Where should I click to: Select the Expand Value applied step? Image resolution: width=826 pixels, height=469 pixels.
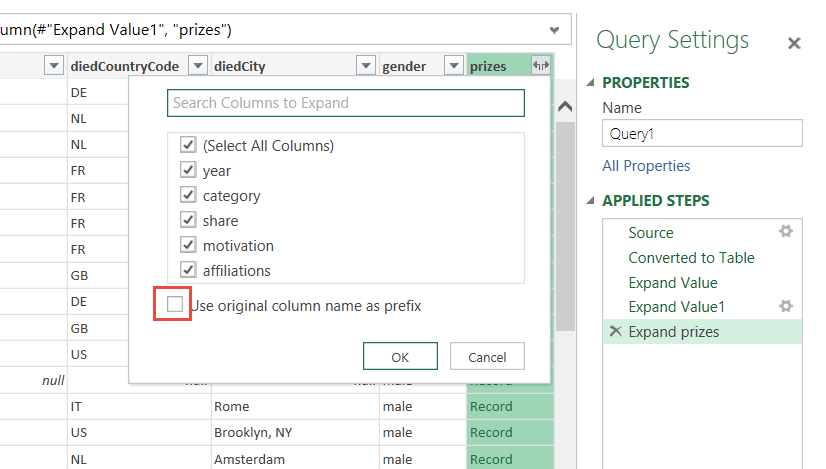[672, 282]
